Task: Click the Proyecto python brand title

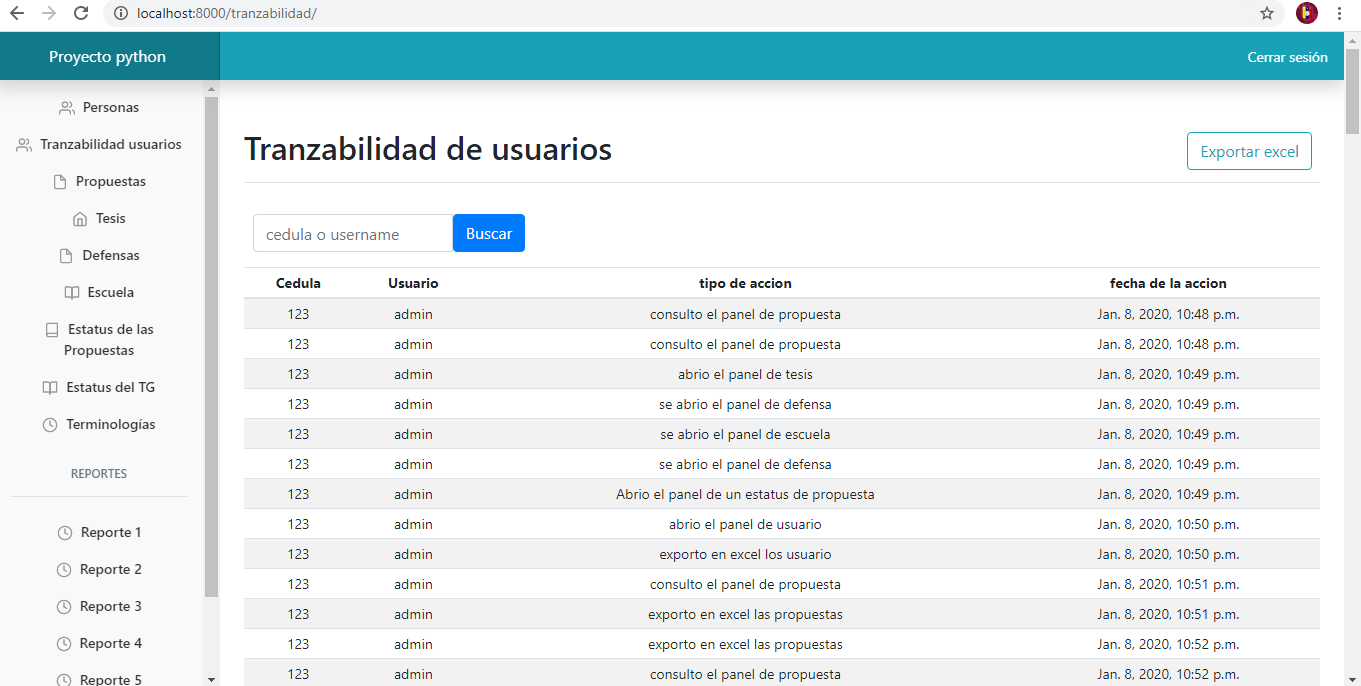Action: 108,57
